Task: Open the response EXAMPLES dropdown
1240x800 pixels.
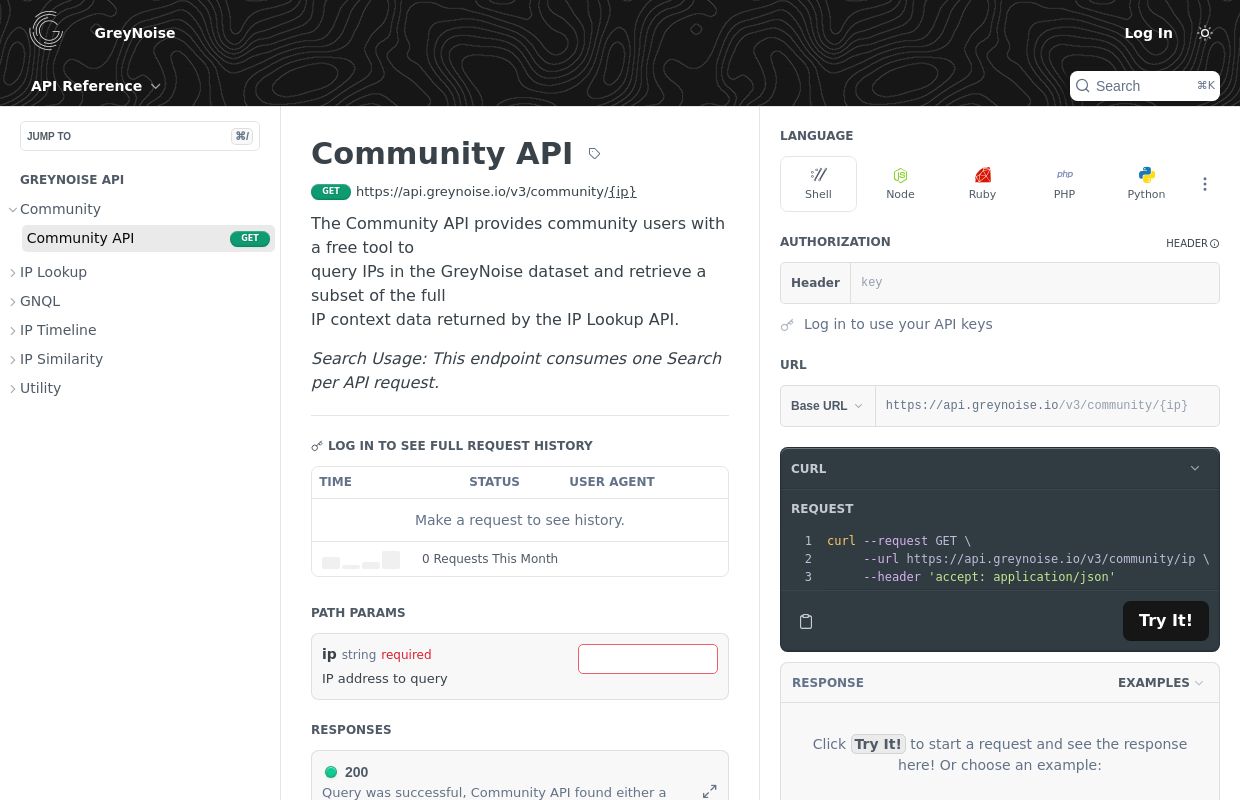Action: tap(1161, 683)
